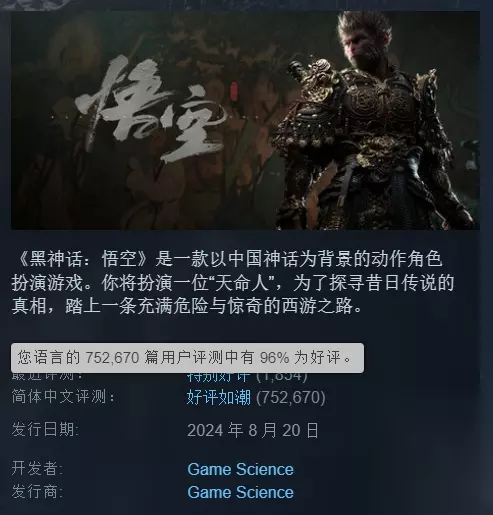493x515 pixels.
Task: Click the Black Myth Wukong header image
Action: 245,120
